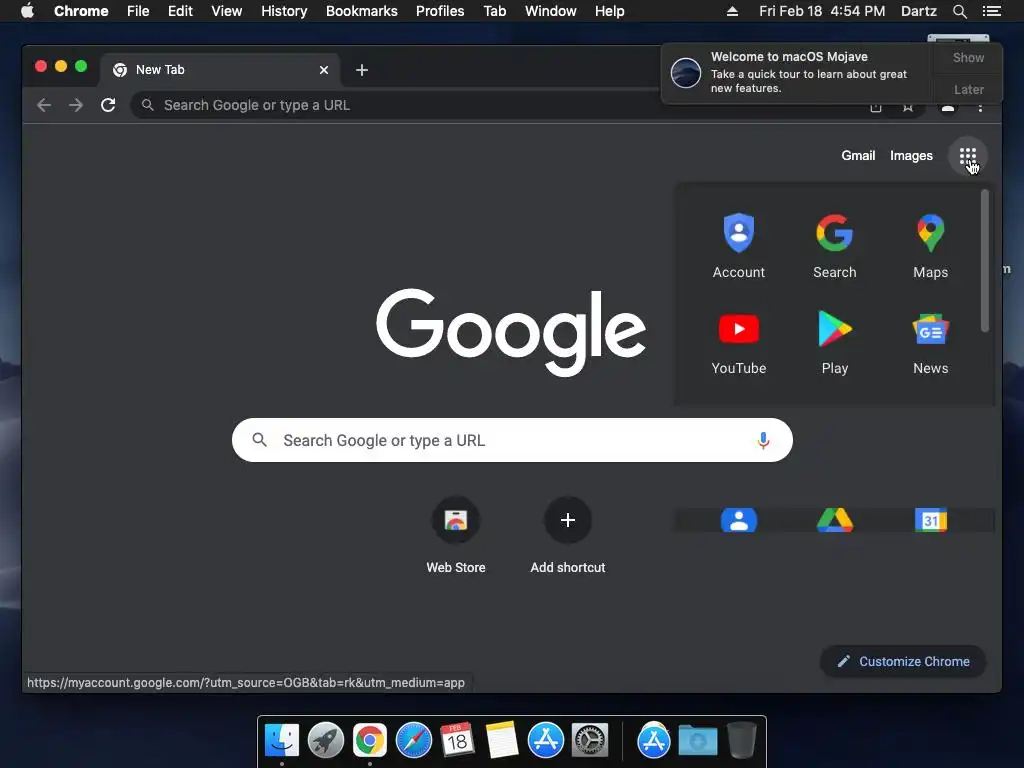Image resolution: width=1024 pixels, height=768 pixels.
Task: Open Google Drive icon in apps panel
Action: (835, 520)
